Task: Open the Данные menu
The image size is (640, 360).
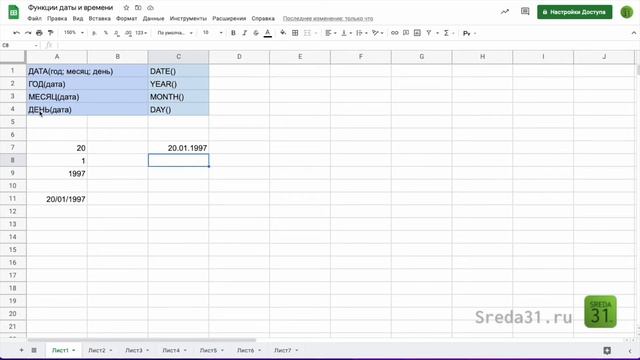Action: click(153, 18)
